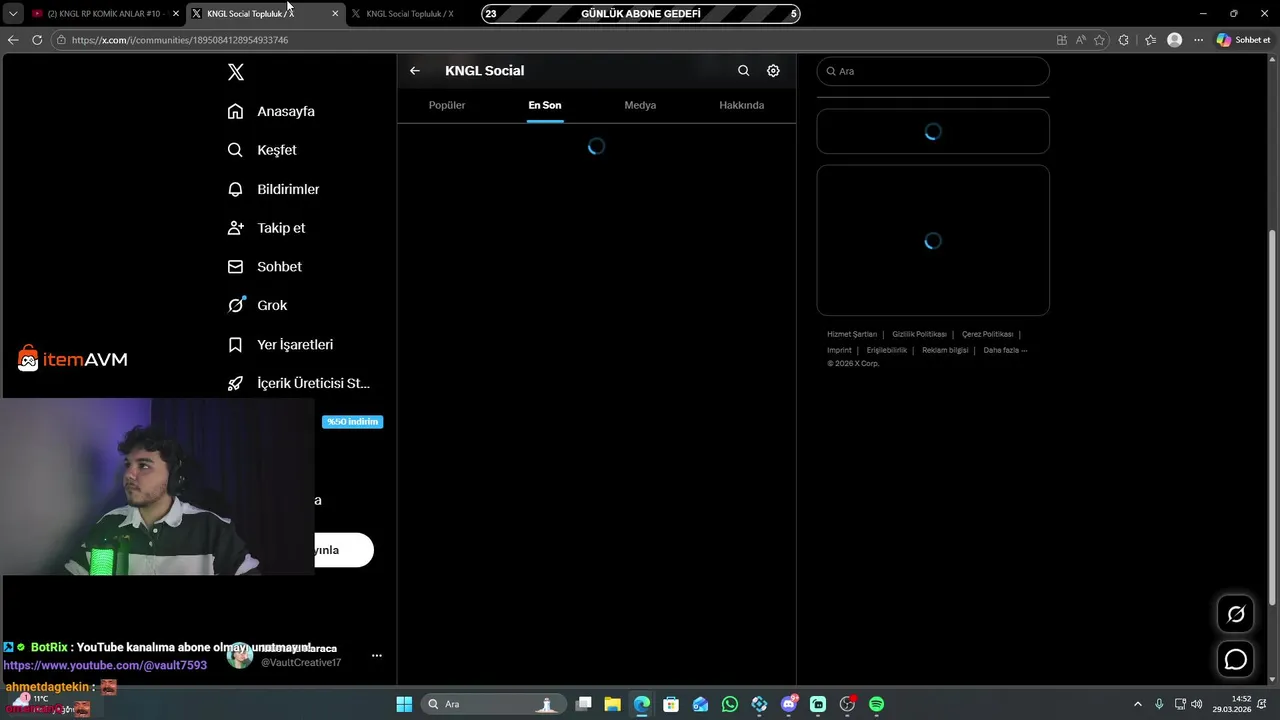The height and width of the screenshot is (720, 1280).
Task: Open browser Settings and more menu
Action: pos(1198,40)
